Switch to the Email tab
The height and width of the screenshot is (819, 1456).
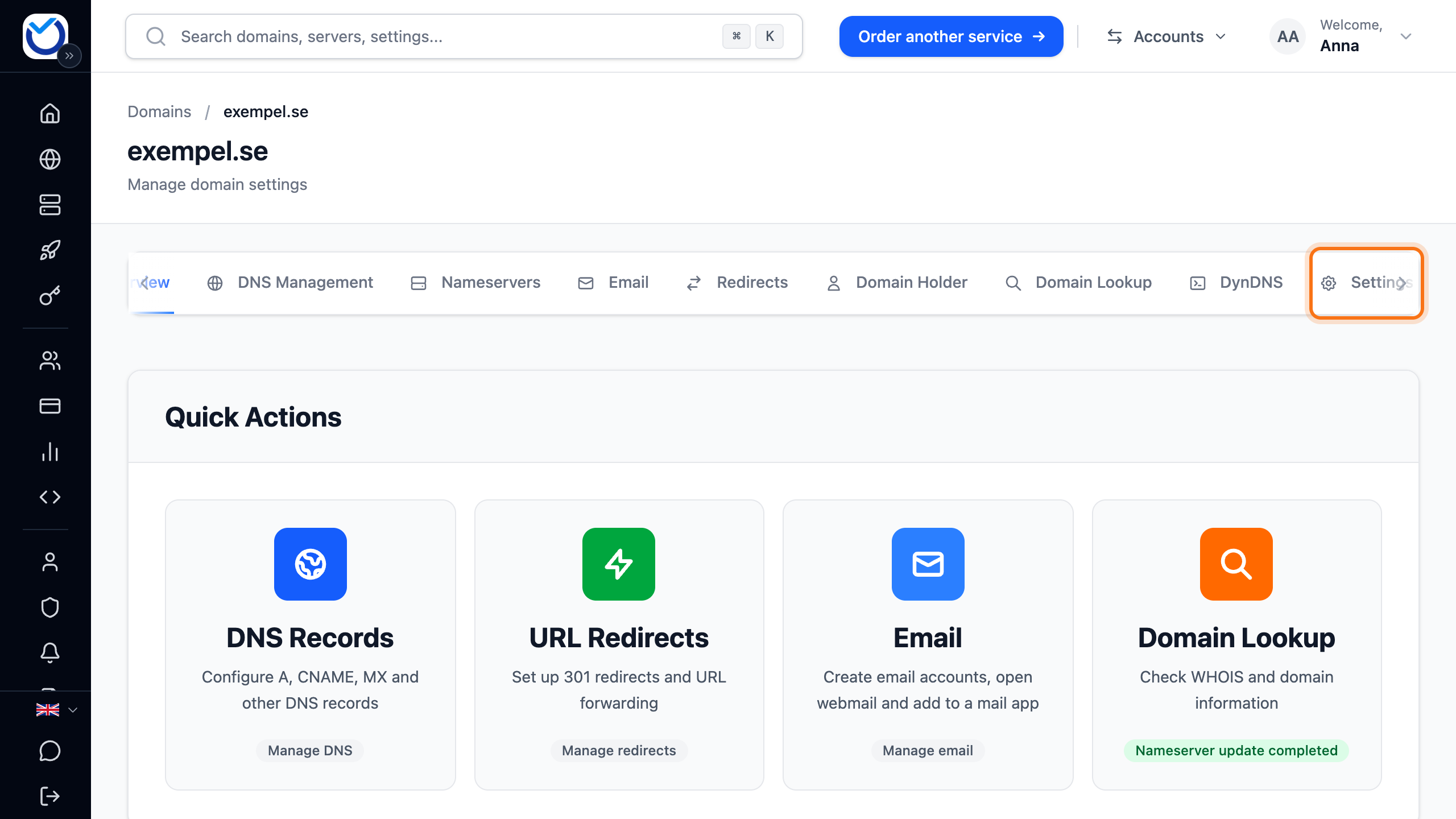click(613, 283)
